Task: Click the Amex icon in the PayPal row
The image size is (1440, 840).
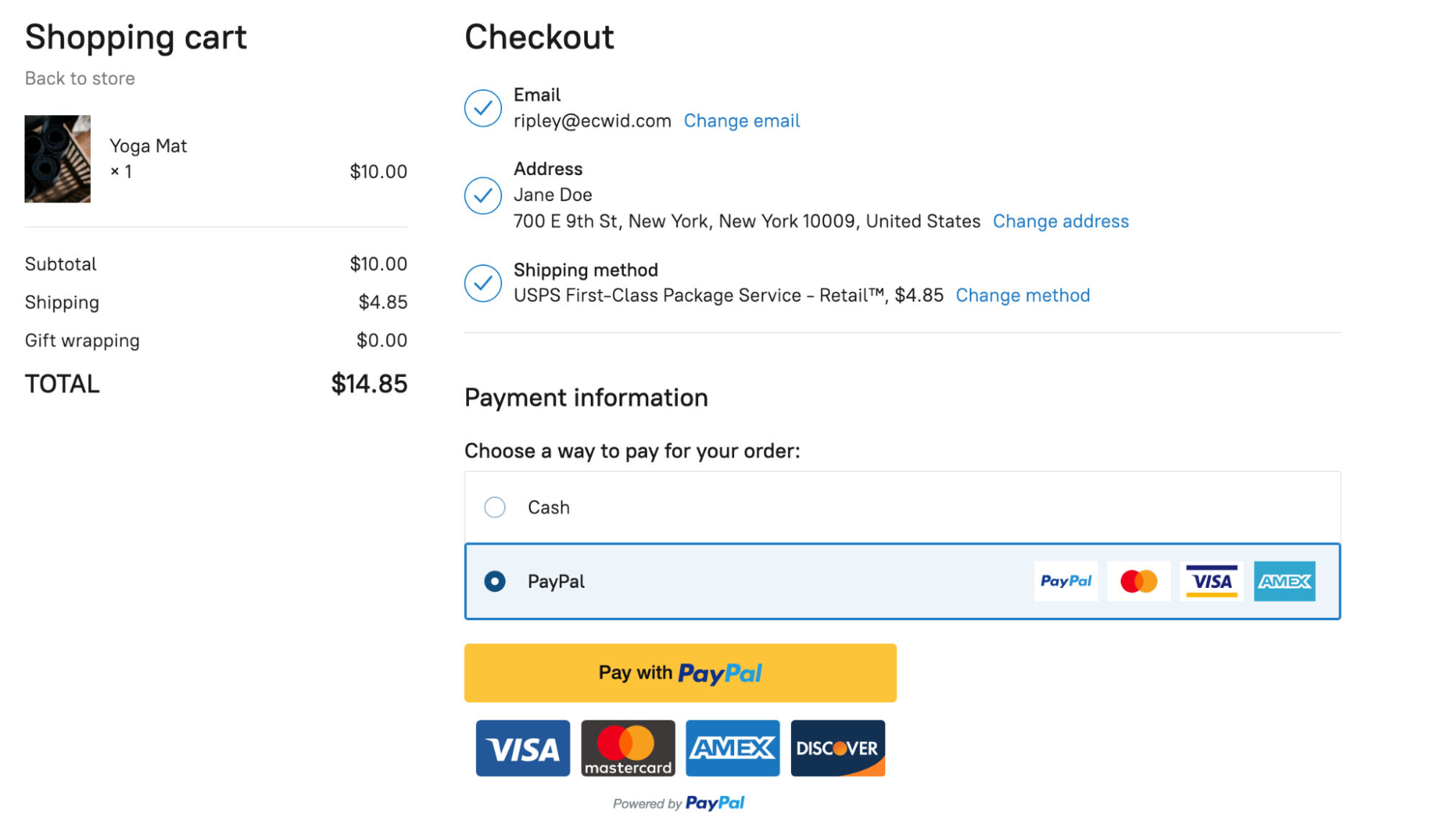Action: [x=1284, y=581]
